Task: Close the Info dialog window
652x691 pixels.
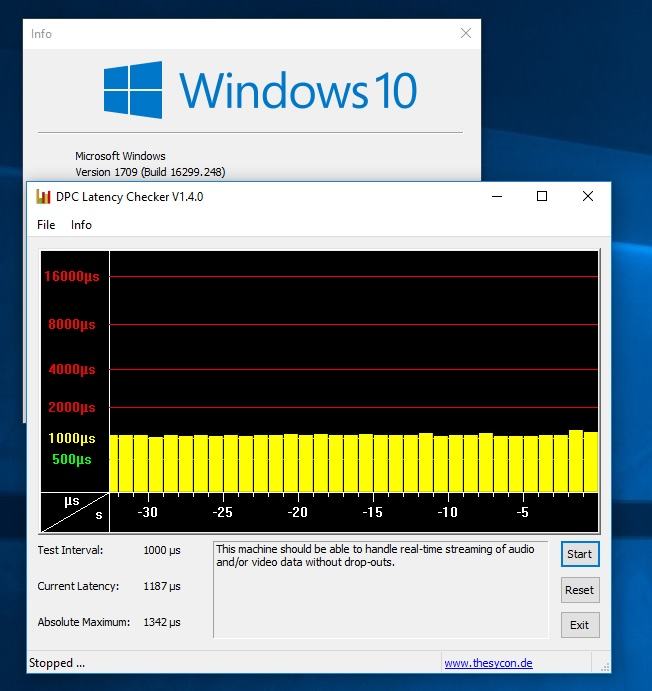Action: [466, 33]
